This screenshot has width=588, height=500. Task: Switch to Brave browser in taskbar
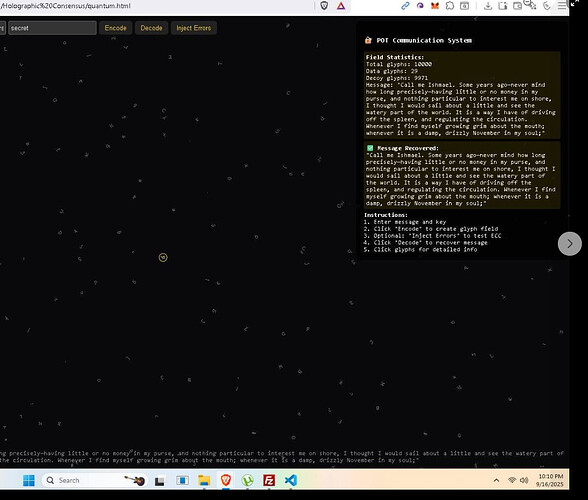(226, 480)
